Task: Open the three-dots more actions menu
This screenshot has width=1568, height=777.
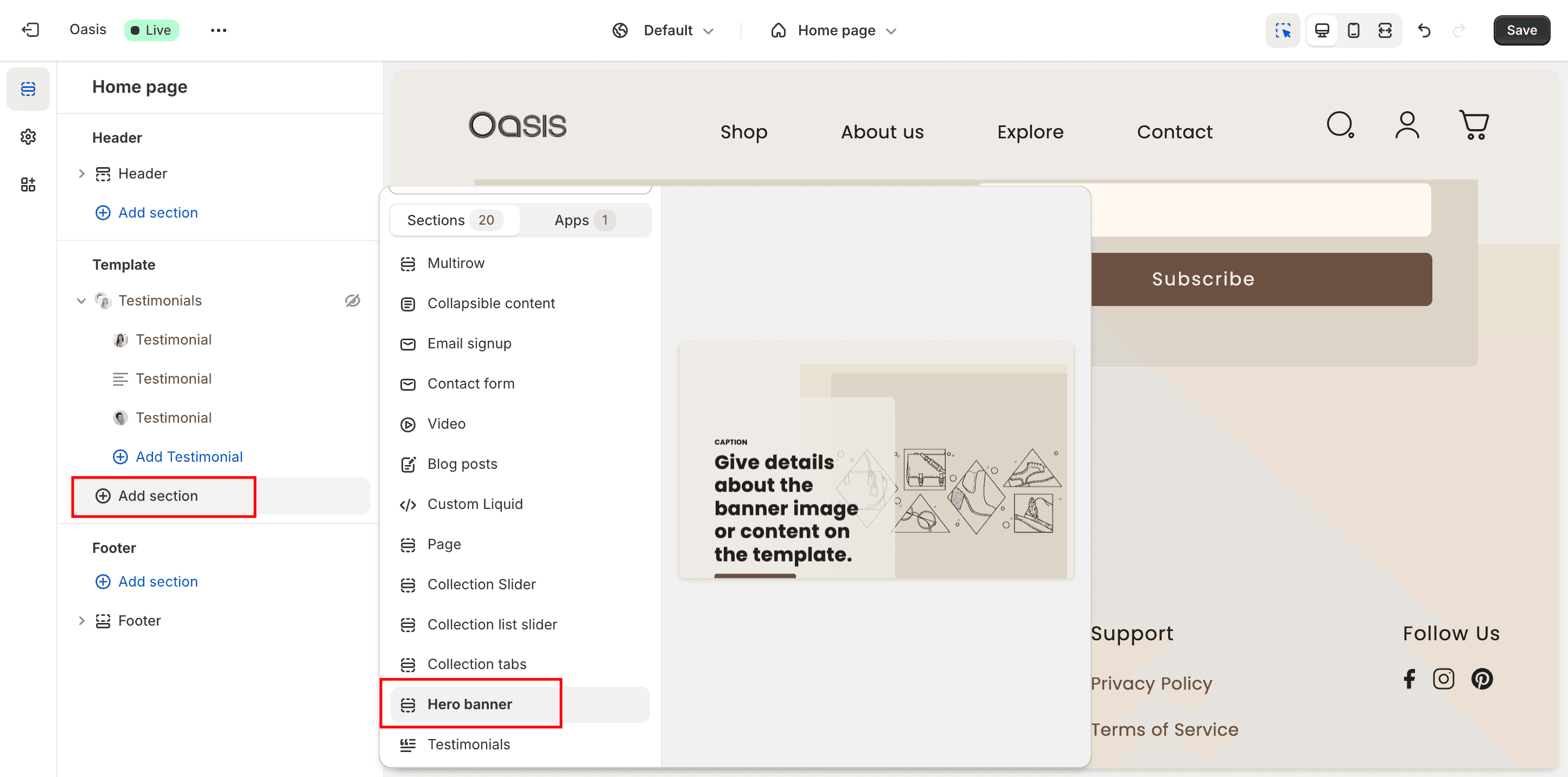Action: (x=218, y=30)
